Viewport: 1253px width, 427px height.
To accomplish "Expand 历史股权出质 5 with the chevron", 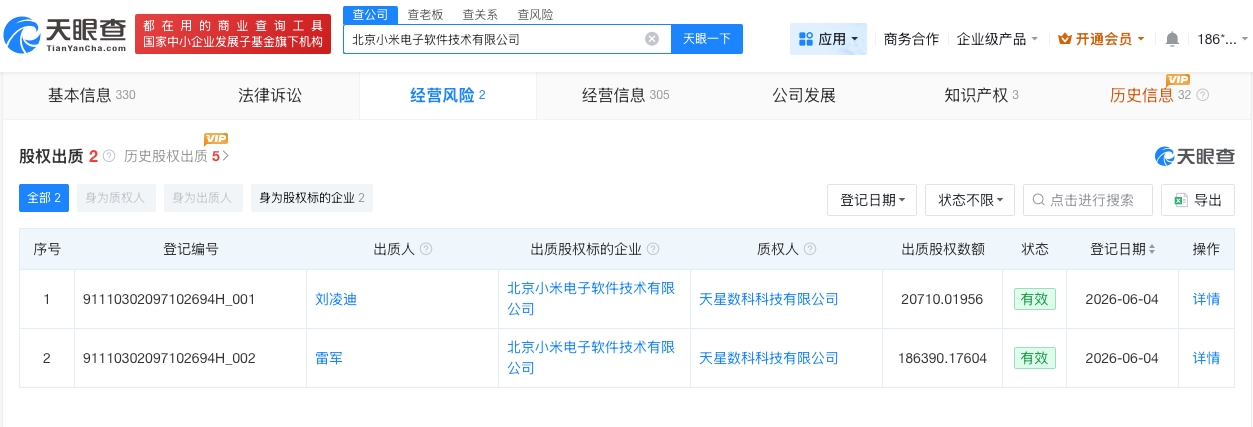I will click(226, 156).
